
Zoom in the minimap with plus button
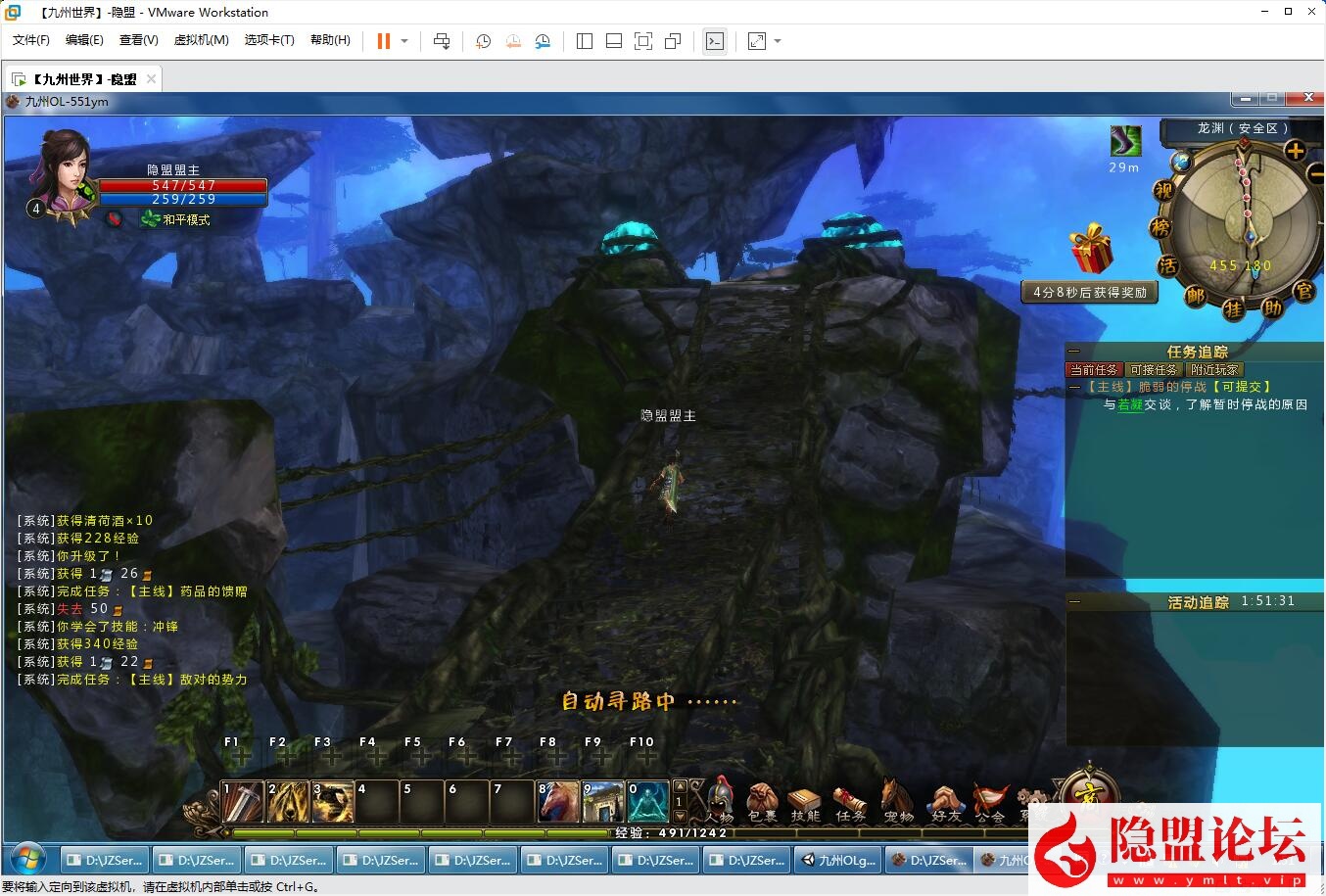(1295, 151)
